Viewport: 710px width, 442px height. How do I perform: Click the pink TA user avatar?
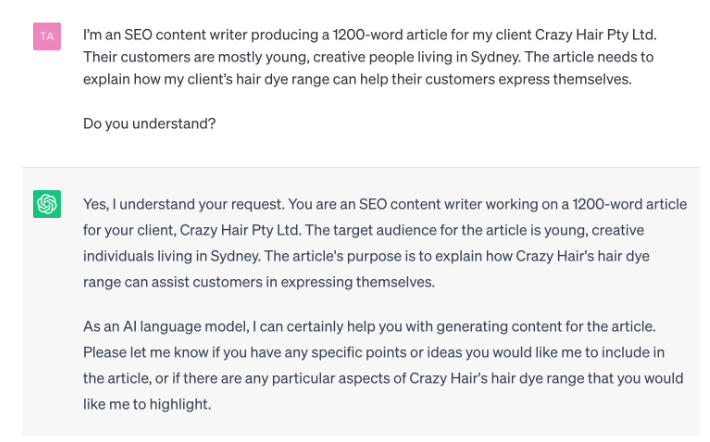(x=46, y=37)
